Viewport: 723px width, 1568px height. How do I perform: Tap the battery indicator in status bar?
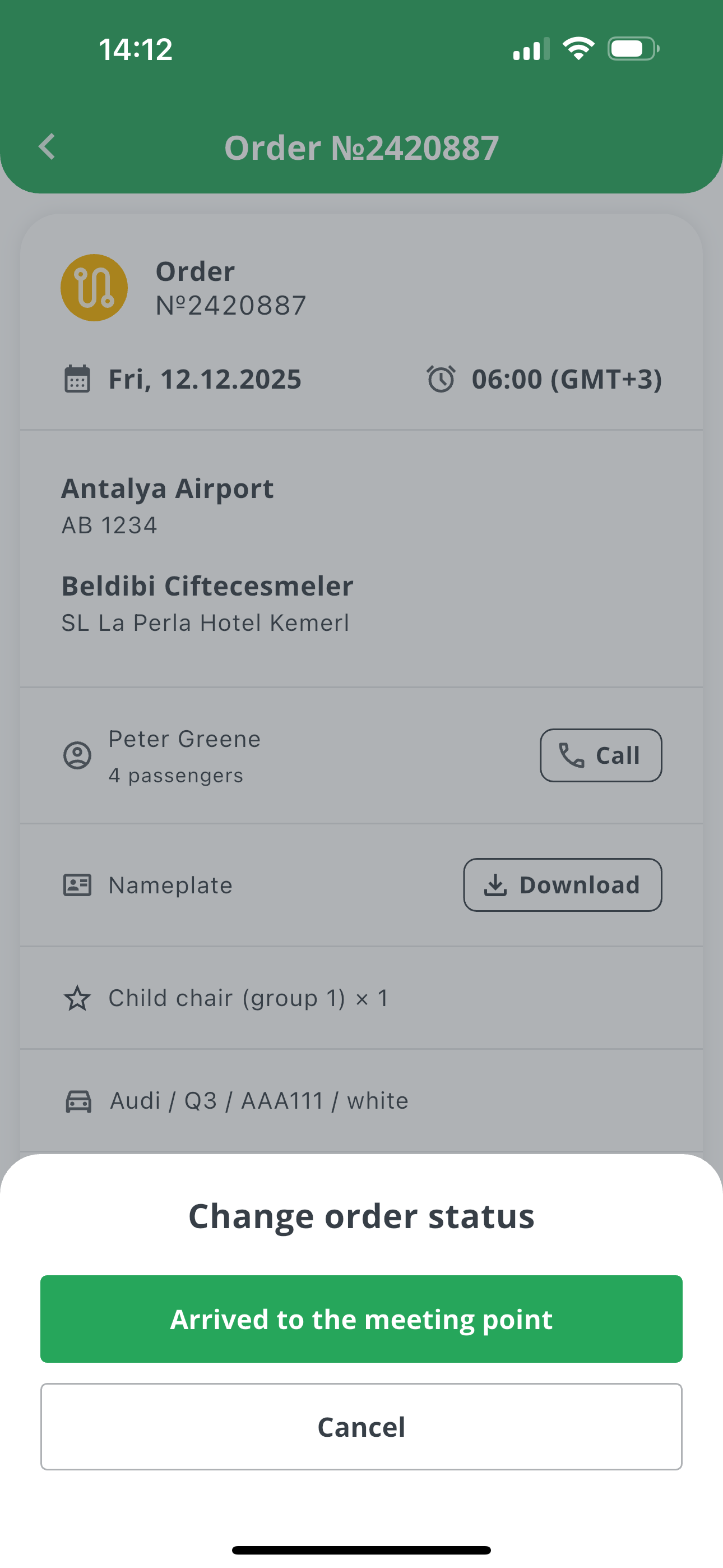(633, 49)
